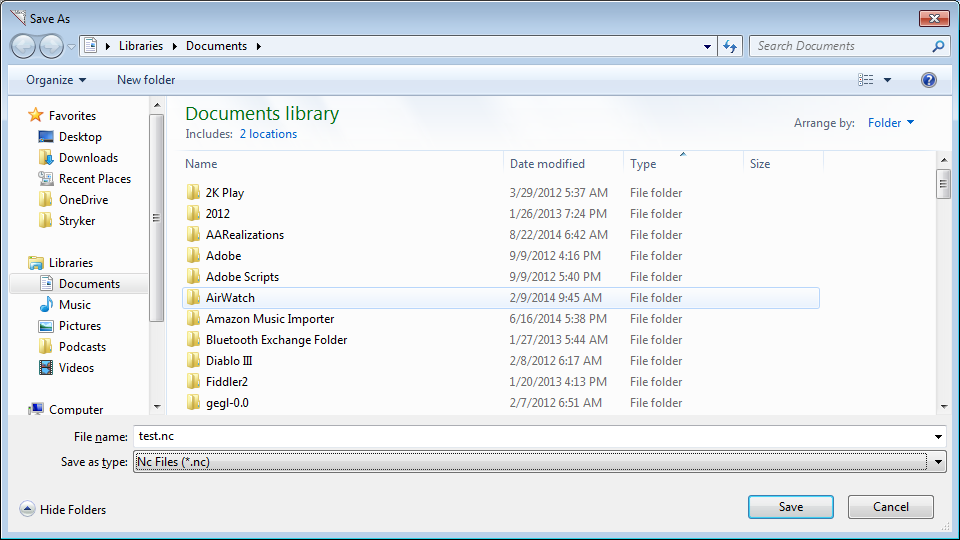Image resolution: width=960 pixels, height=540 pixels.
Task: Select Computer in the navigation pane
Action: 76,410
